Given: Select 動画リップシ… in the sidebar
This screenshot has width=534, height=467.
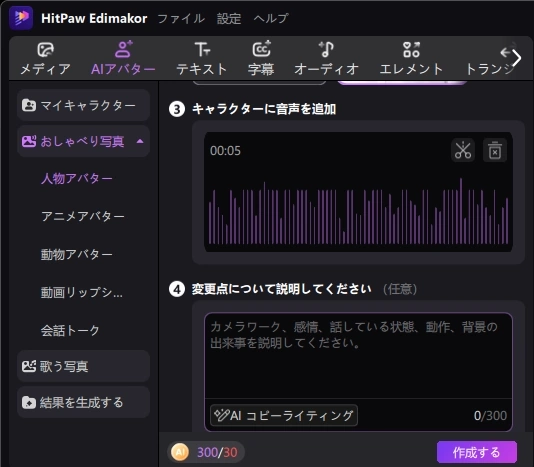Looking at the screenshot, I should coord(82,292).
